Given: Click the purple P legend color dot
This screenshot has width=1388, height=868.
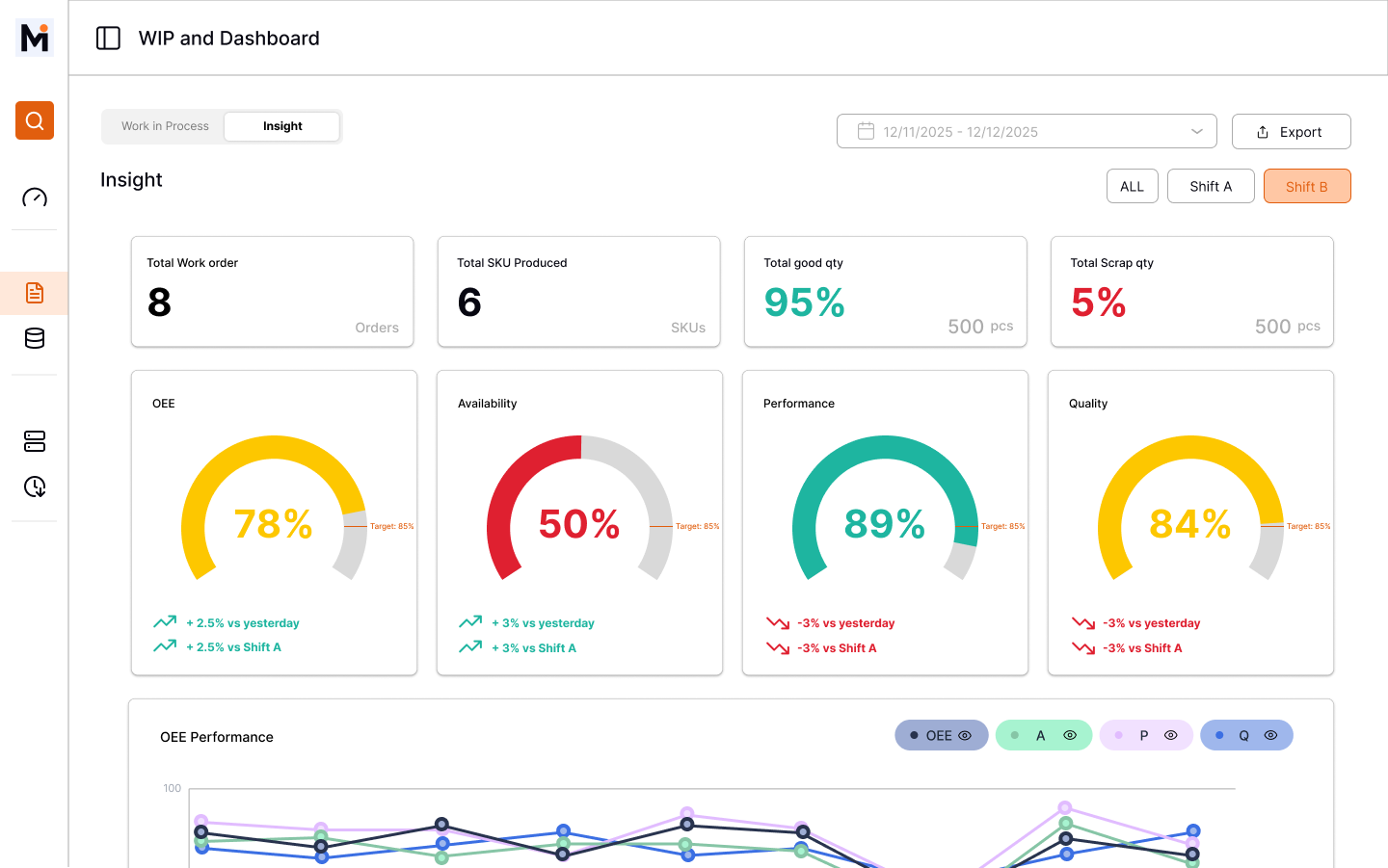Looking at the screenshot, I should [1119, 734].
